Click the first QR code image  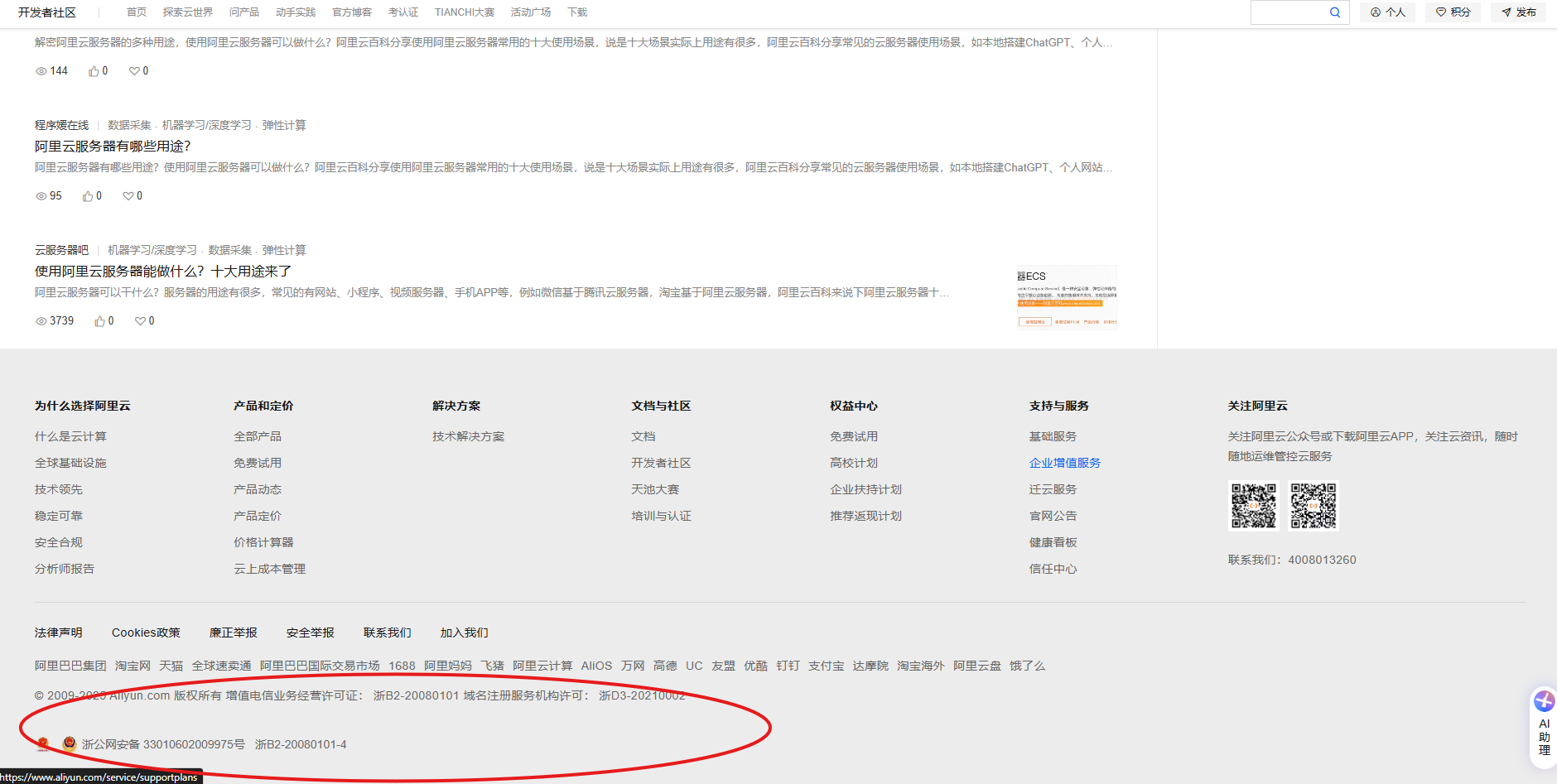pos(1253,506)
